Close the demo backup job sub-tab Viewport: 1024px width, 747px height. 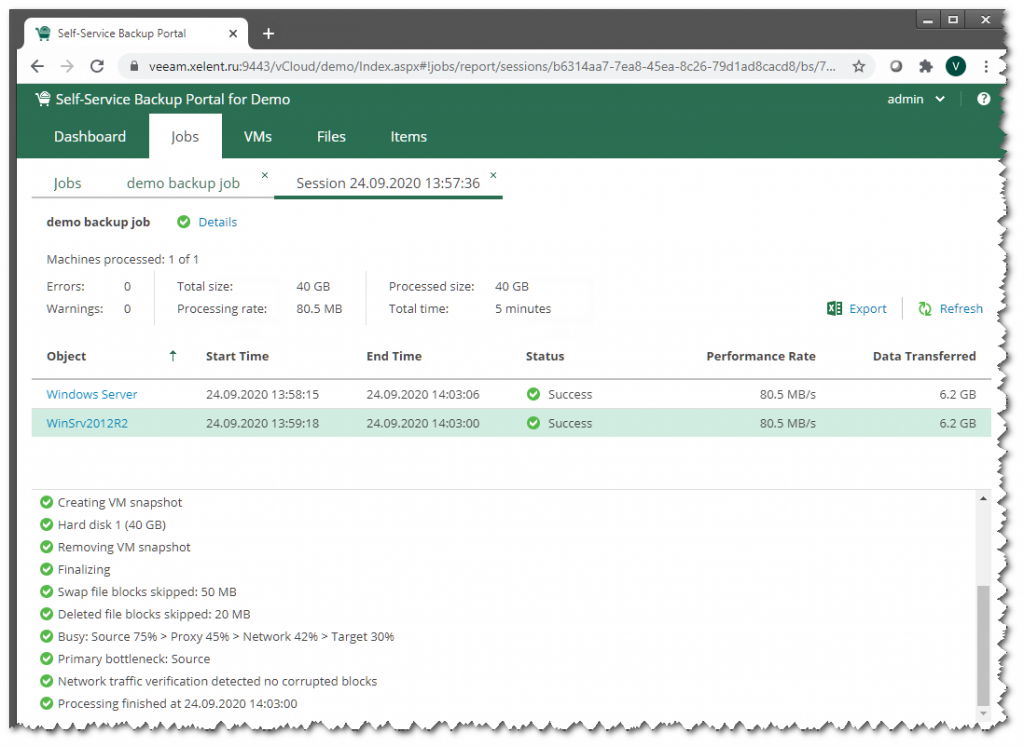point(264,175)
